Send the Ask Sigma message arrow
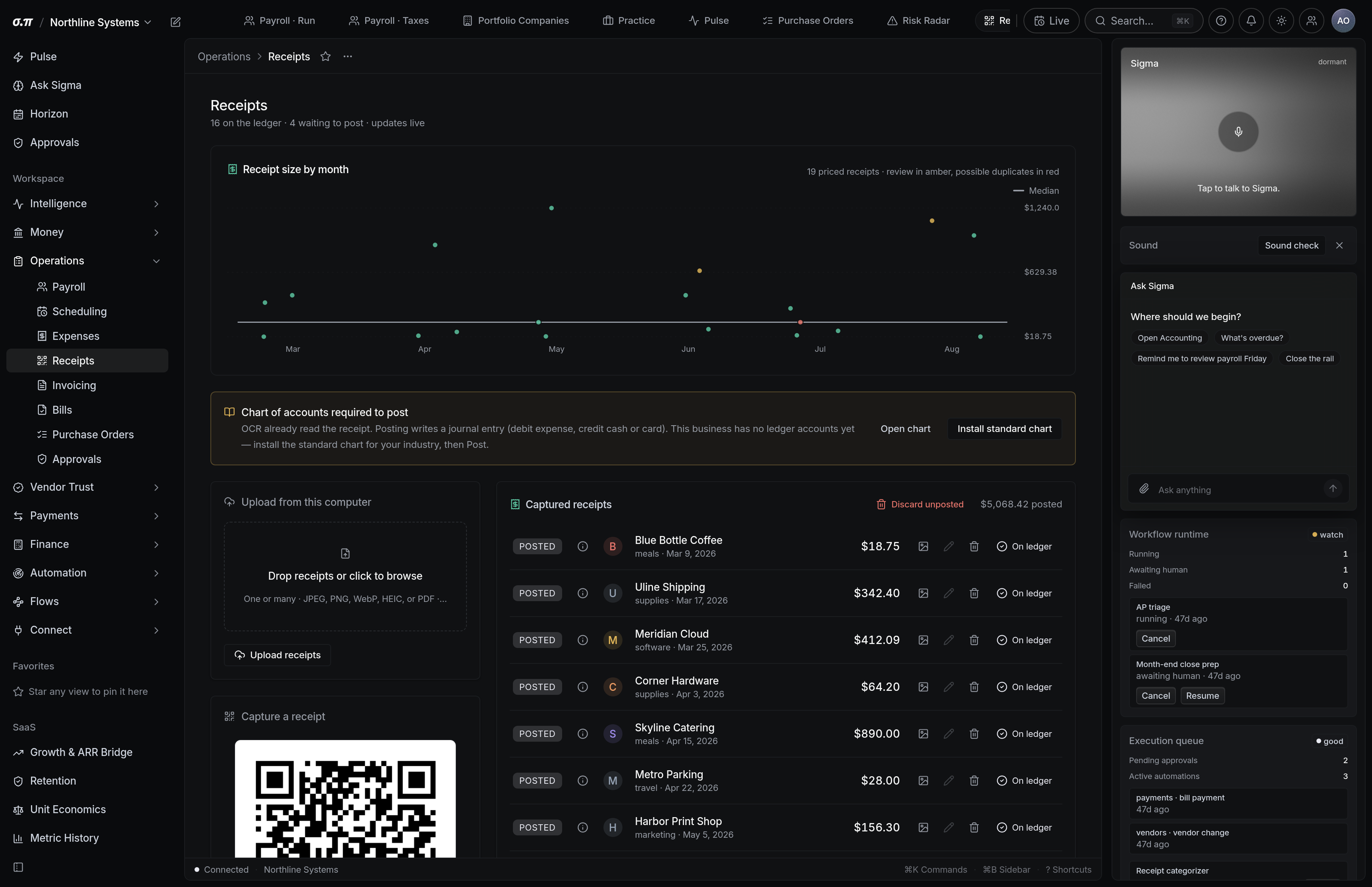1372x887 pixels. coord(1333,488)
